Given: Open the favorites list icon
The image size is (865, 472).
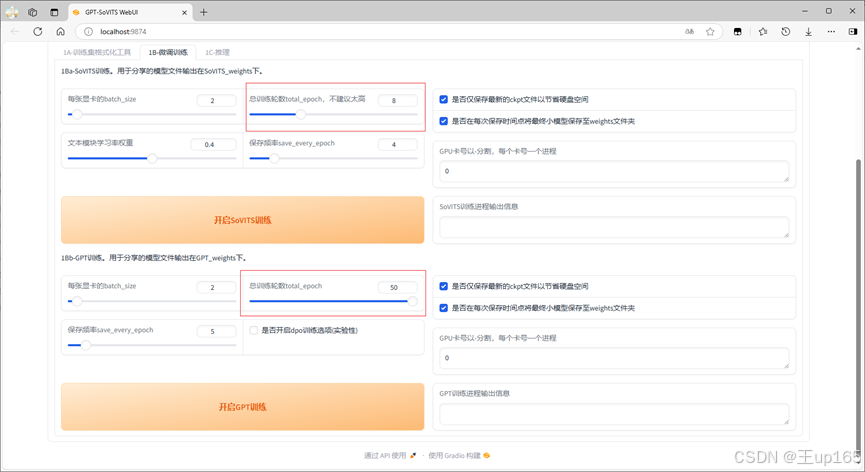Looking at the screenshot, I should [763, 31].
